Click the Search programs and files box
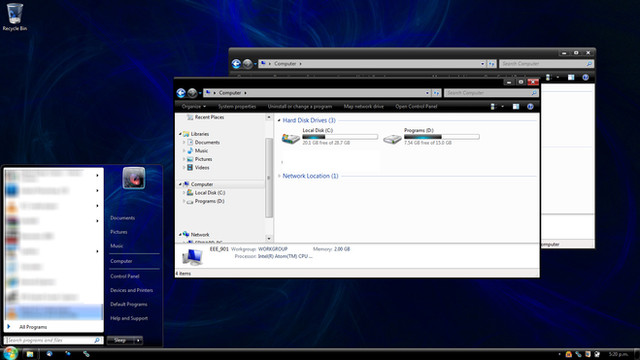 [x=52, y=340]
